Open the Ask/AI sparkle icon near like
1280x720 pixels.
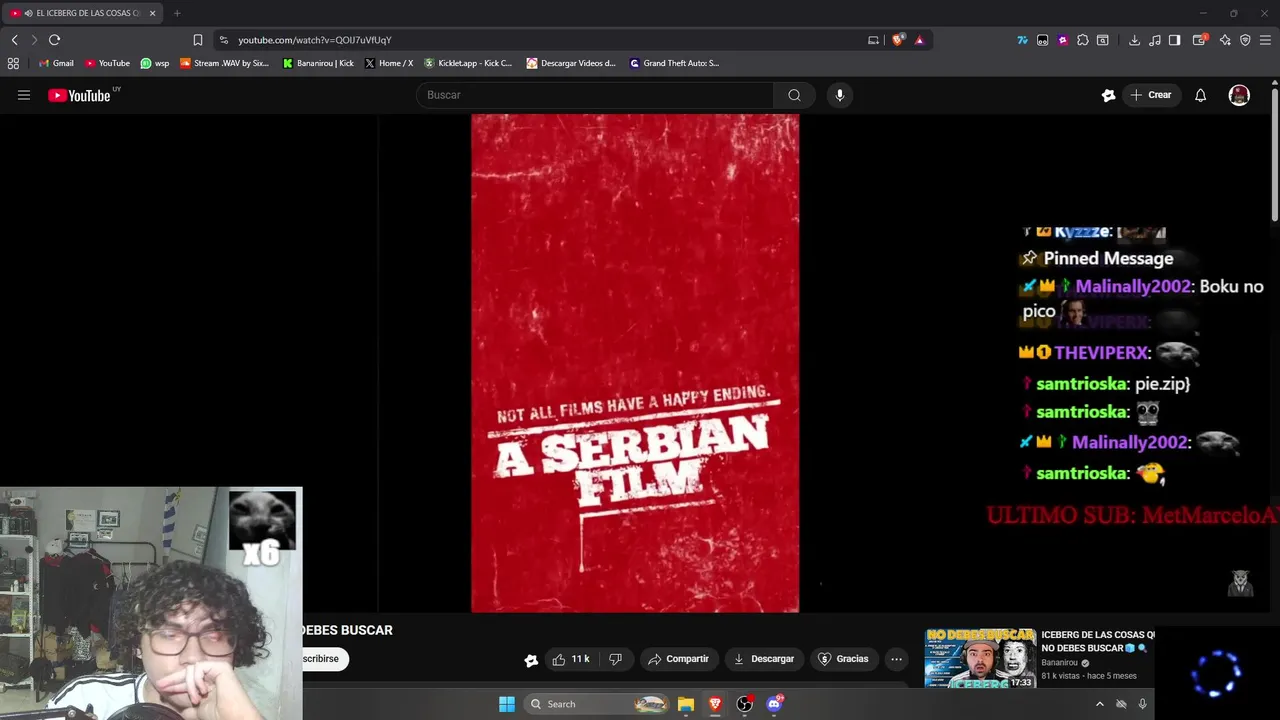pyautogui.click(x=531, y=659)
